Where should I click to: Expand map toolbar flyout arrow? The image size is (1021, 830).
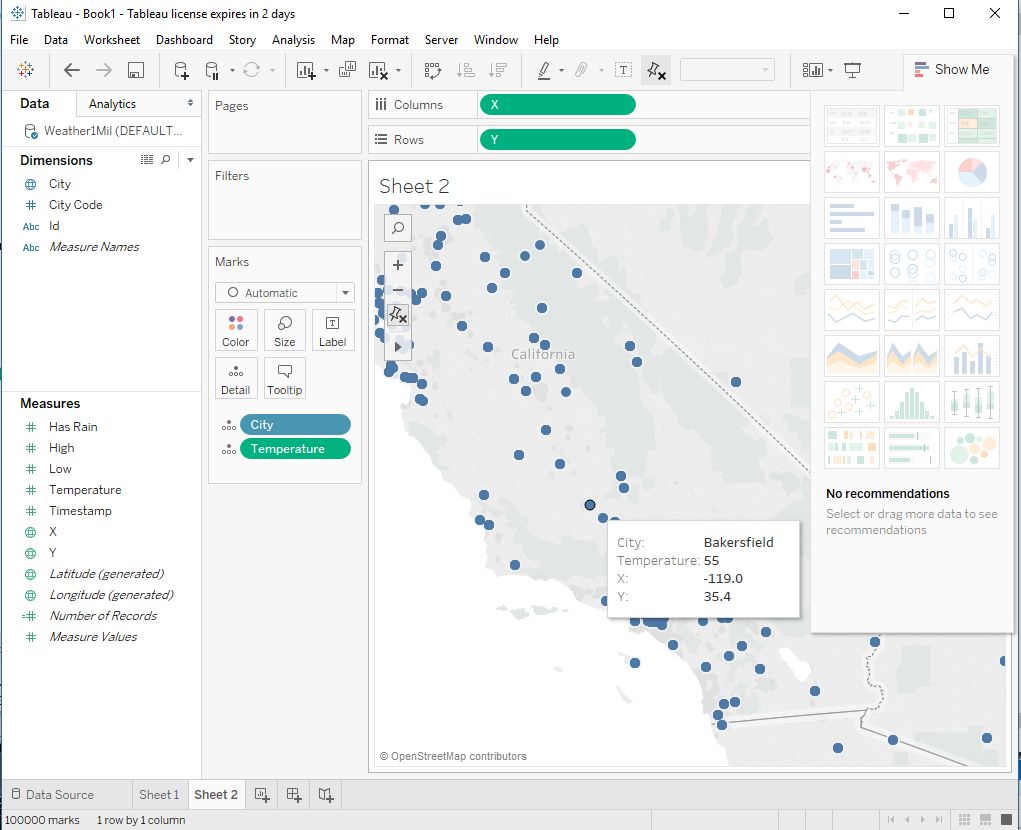398,346
